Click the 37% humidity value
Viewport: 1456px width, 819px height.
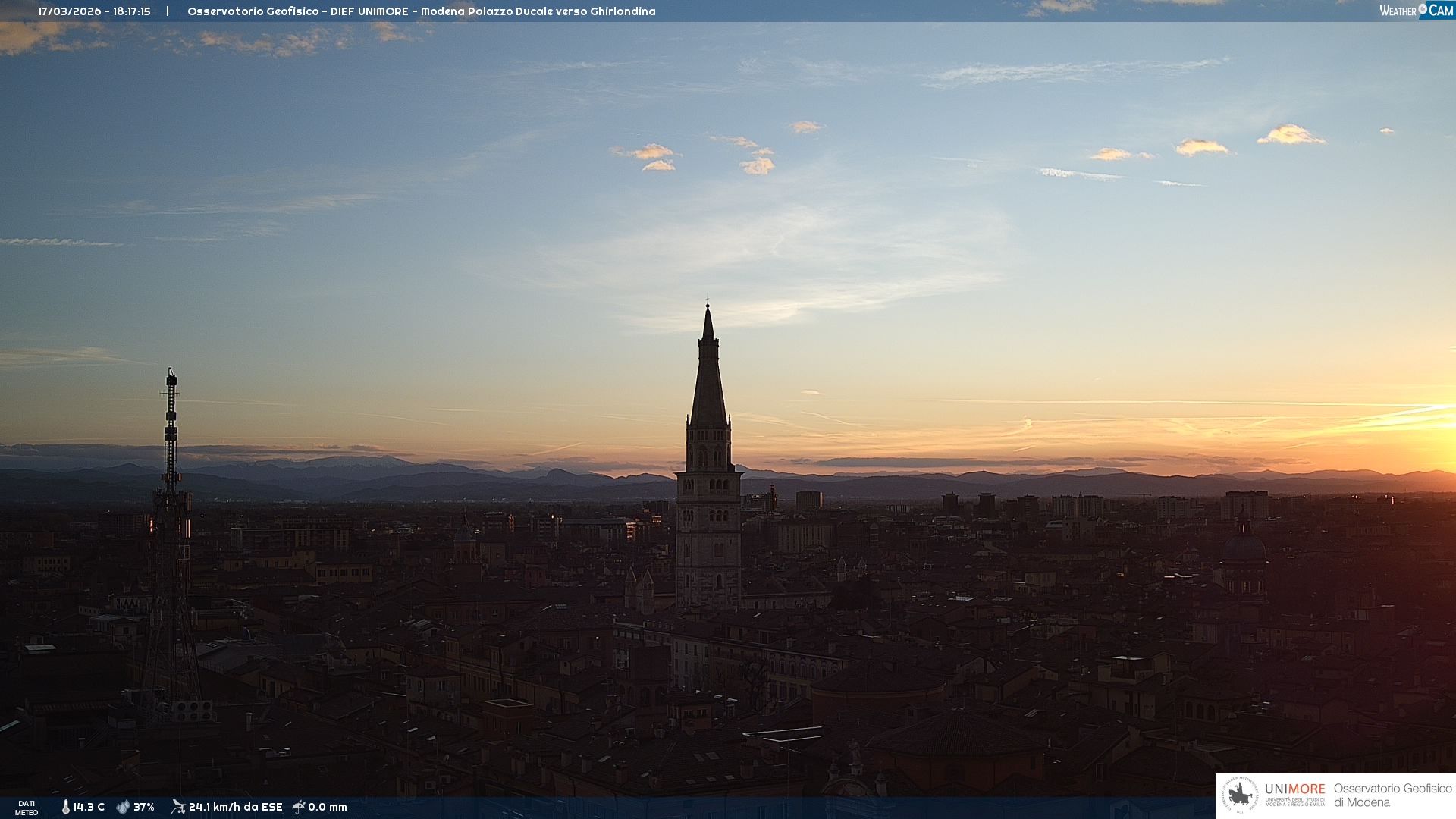click(144, 808)
